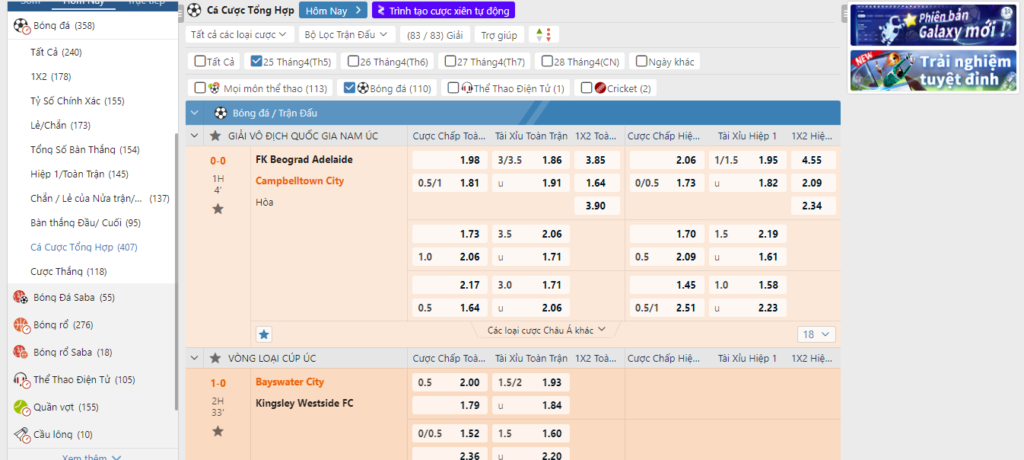Click the panel handle icon beside Galaxy banner

tap(844, 13)
